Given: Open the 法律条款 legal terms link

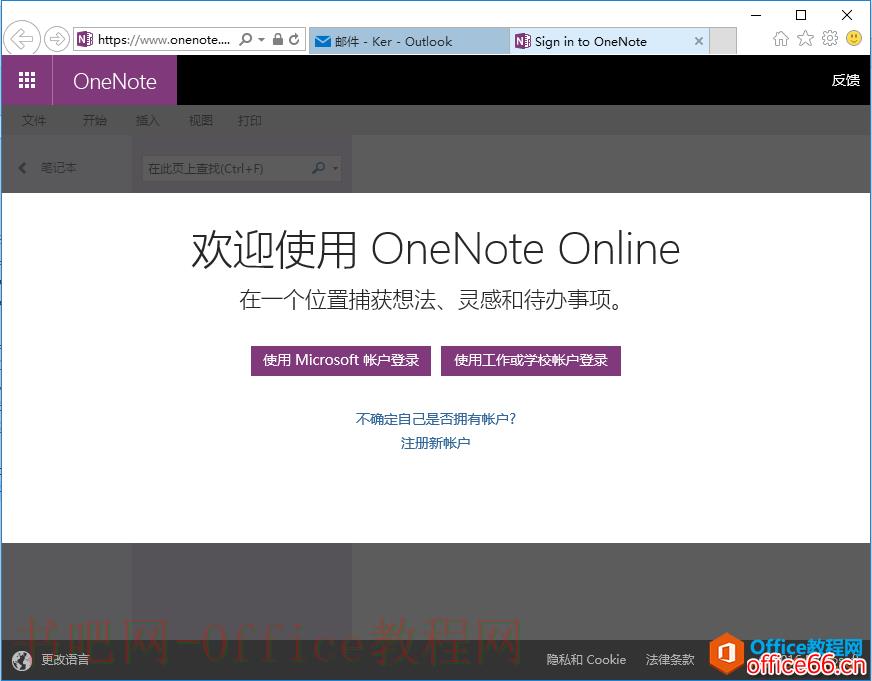Looking at the screenshot, I should (670, 660).
